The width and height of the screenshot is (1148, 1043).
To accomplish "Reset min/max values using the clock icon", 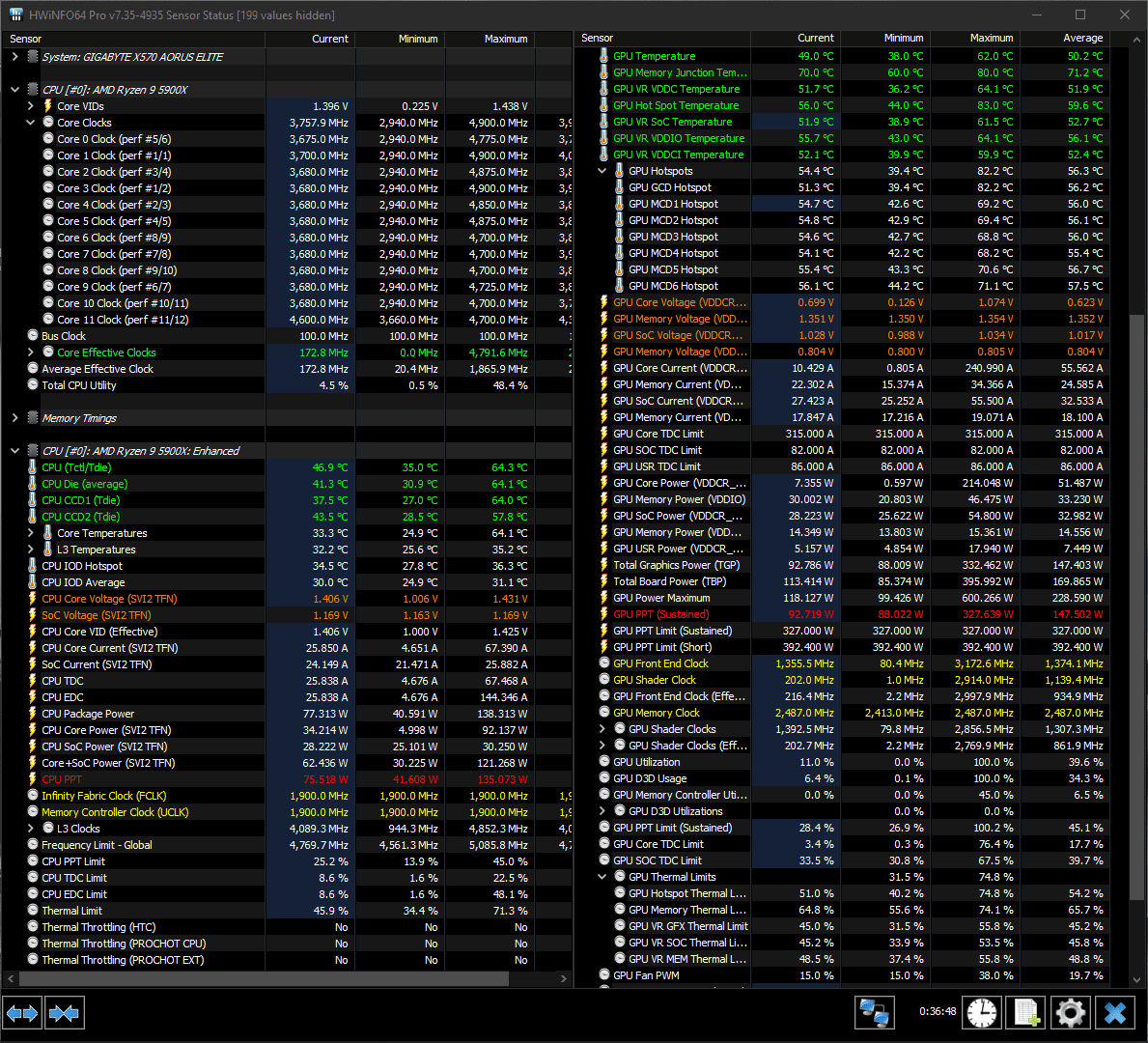I will pos(981,1014).
